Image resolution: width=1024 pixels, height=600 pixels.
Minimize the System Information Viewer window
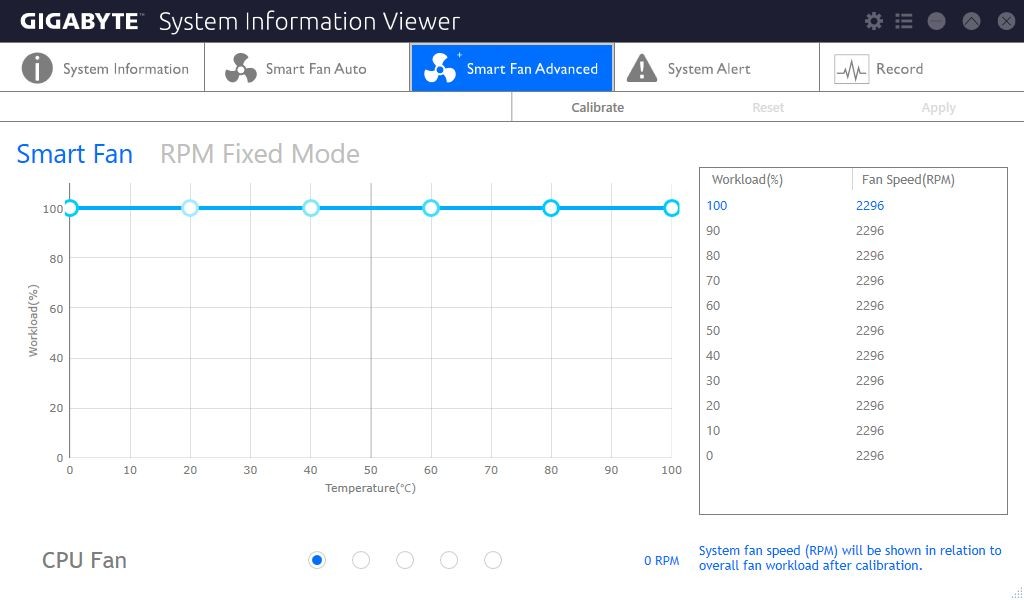coord(936,22)
